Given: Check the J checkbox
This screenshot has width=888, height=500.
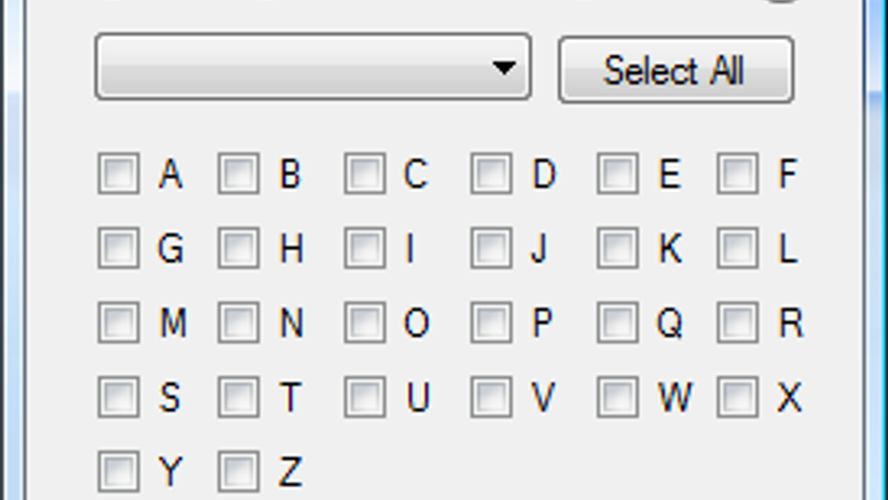Looking at the screenshot, I should [491, 248].
